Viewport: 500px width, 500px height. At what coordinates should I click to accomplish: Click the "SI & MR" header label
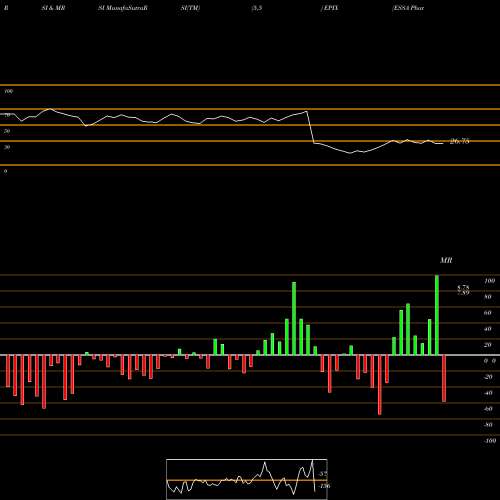[x=53, y=8]
